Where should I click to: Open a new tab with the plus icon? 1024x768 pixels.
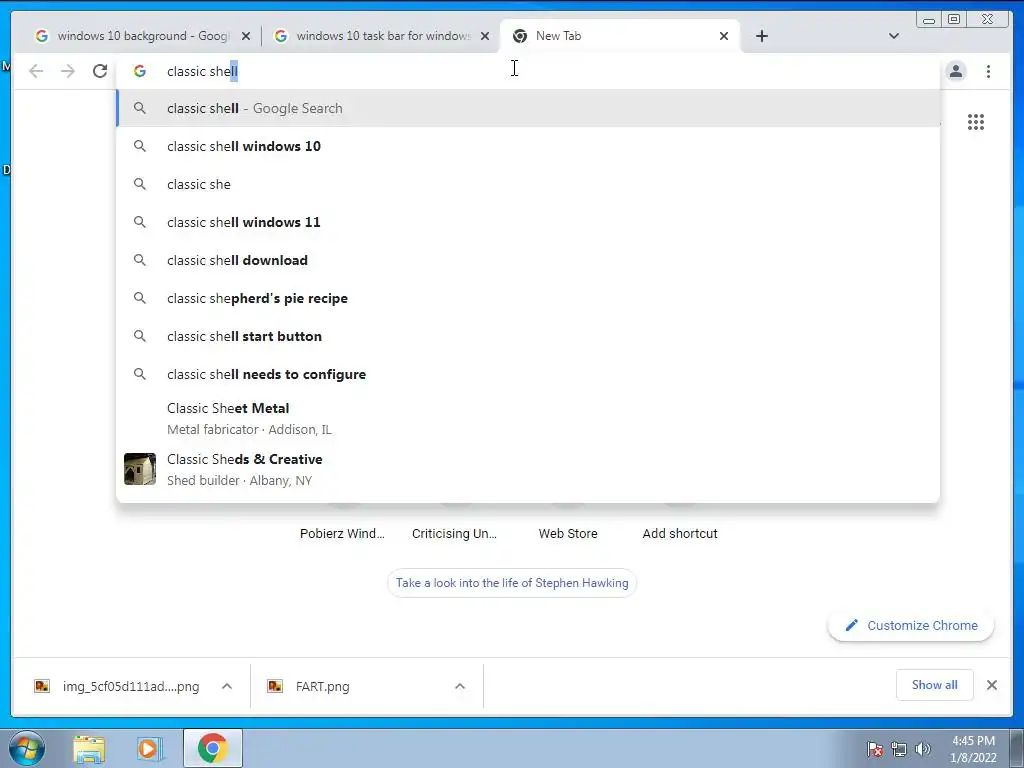pyautogui.click(x=761, y=36)
